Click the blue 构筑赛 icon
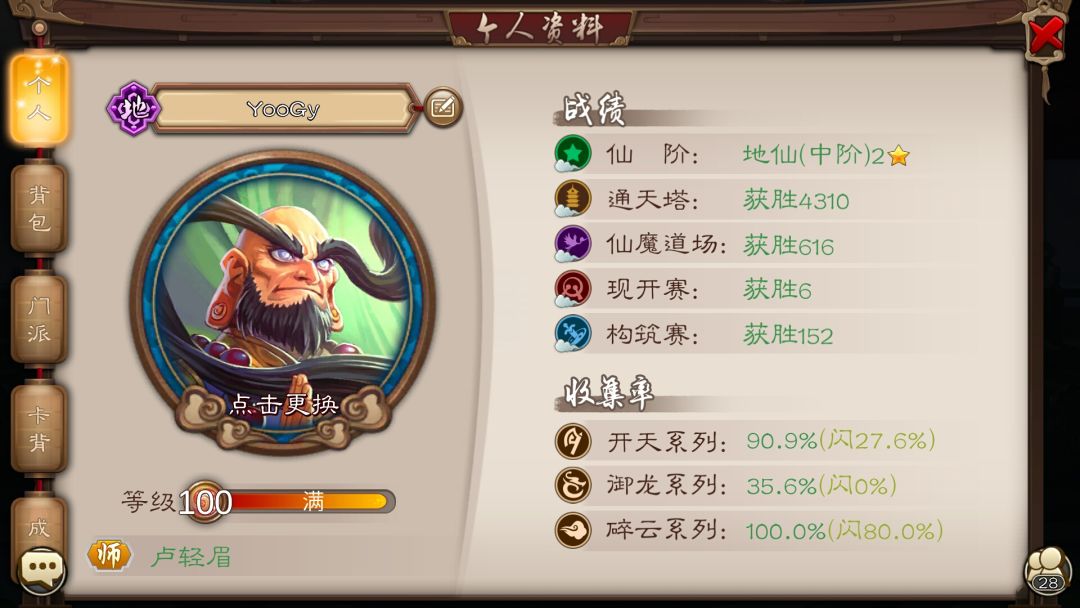This screenshot has width=1080, height=608. [x=572, y=333]
